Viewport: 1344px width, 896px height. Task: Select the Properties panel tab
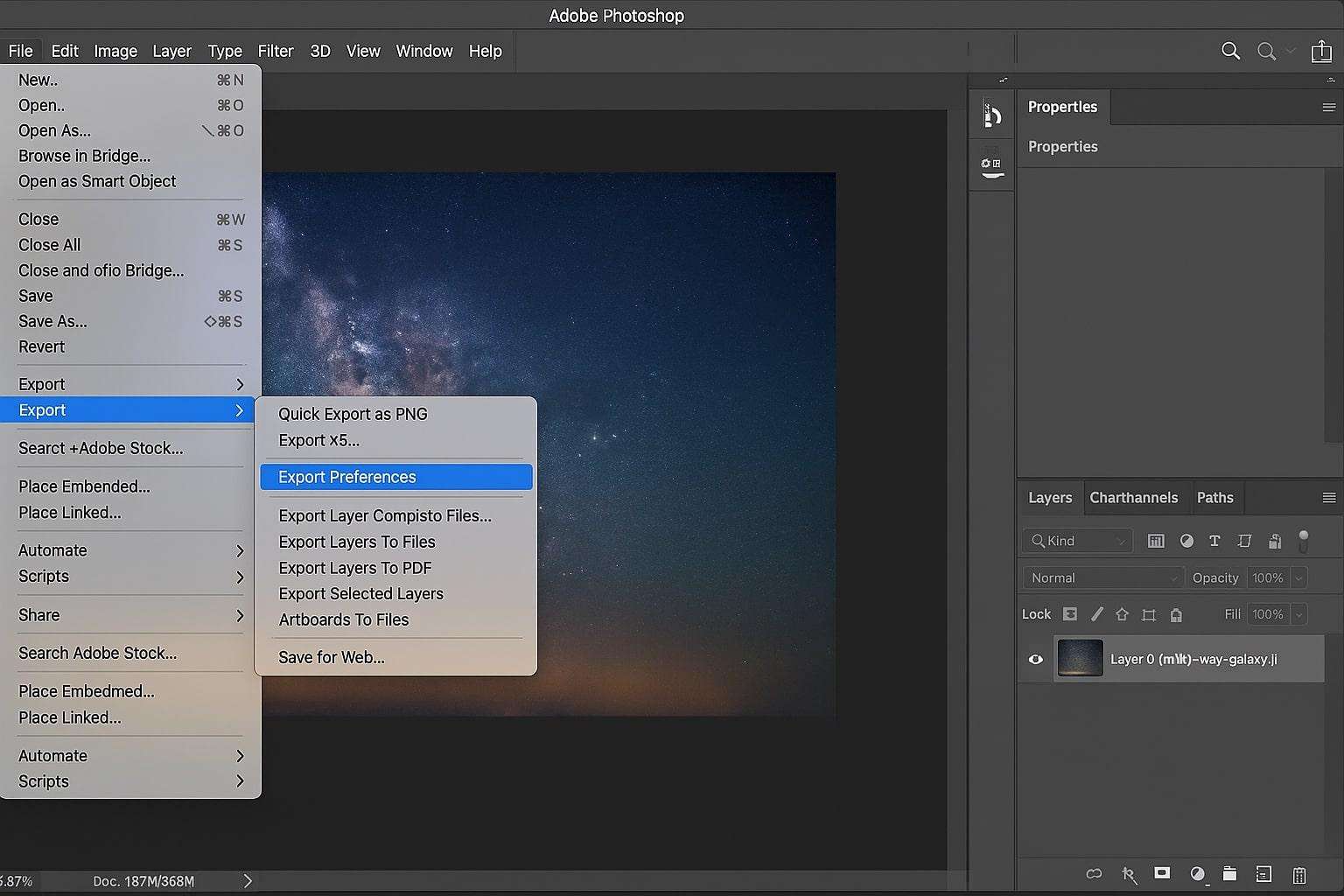1062,107
